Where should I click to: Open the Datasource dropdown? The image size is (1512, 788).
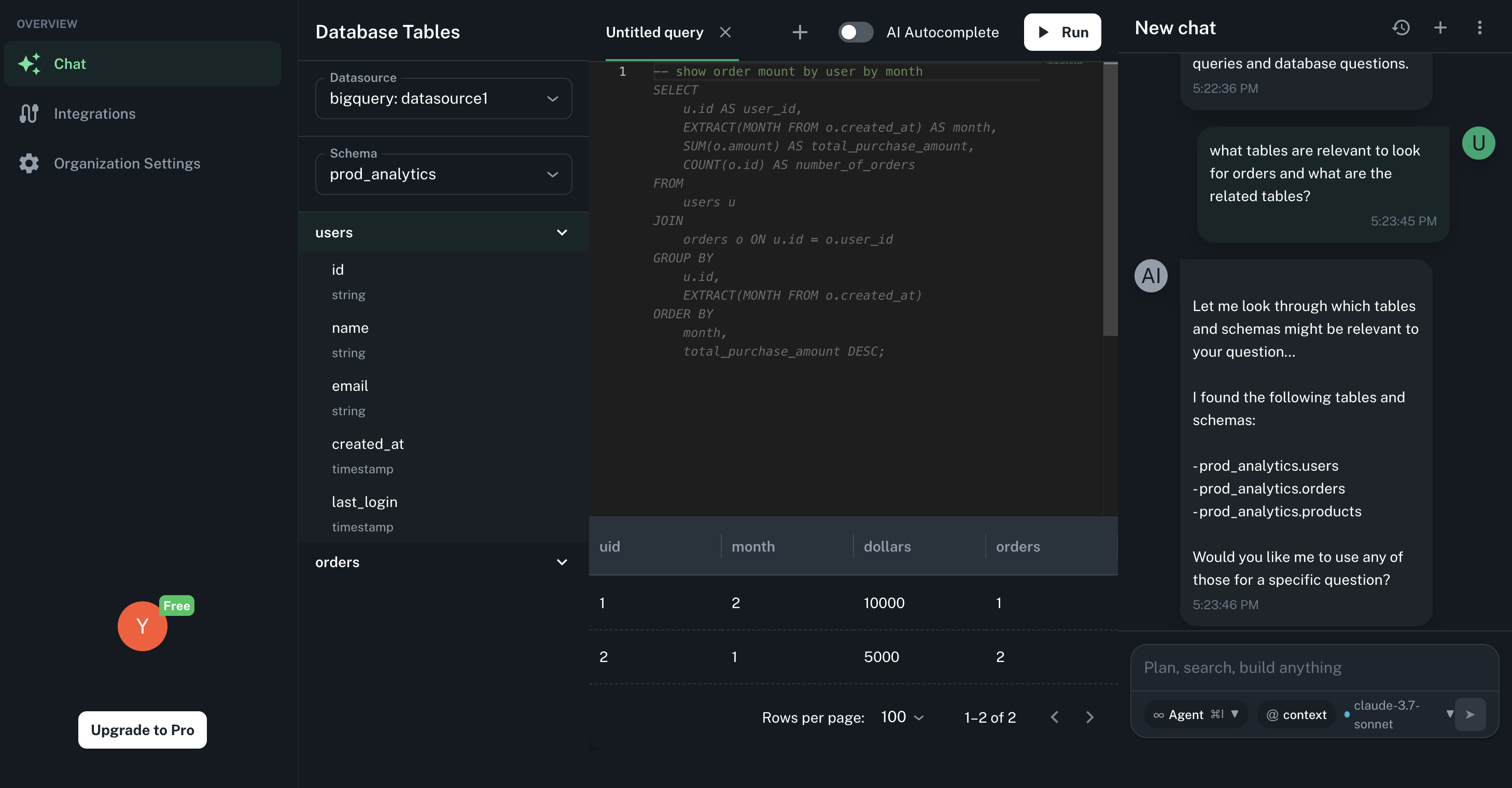[443, 98]
